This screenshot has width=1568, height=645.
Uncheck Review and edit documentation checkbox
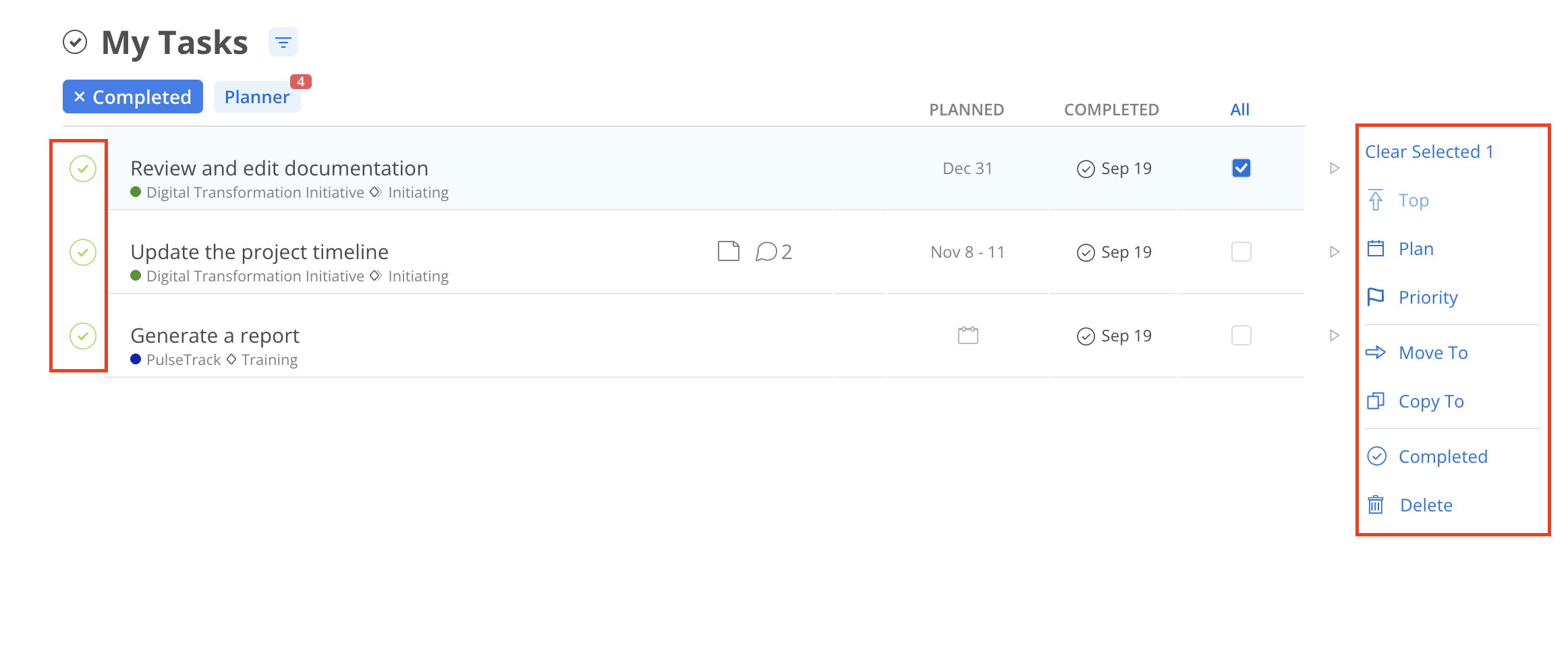[1241, 168]
